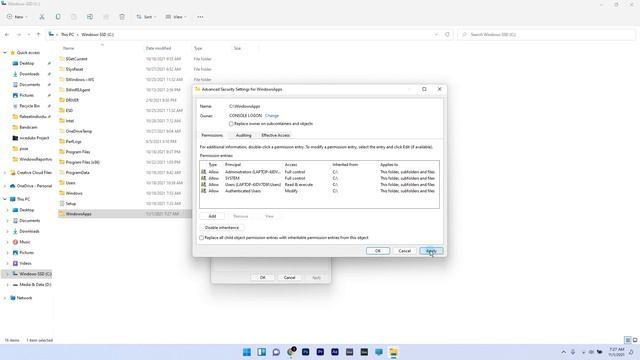Open Premiere Pro from the taskbar
The image size is (640, 360).
[x=320, y=352]
